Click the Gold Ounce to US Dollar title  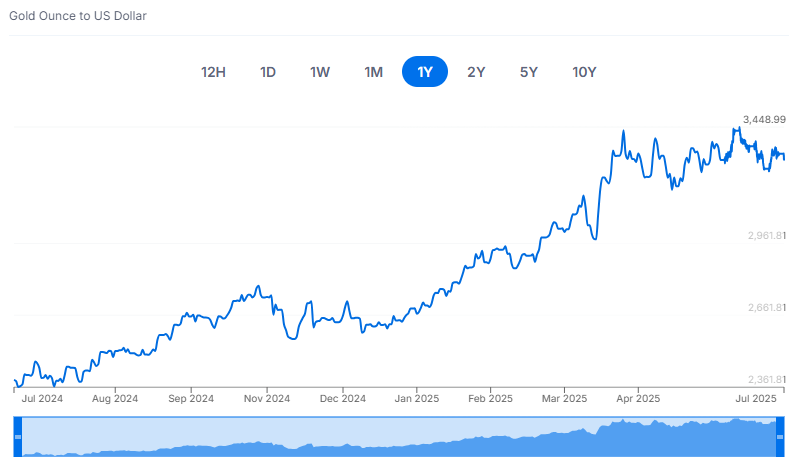(78, 16)
